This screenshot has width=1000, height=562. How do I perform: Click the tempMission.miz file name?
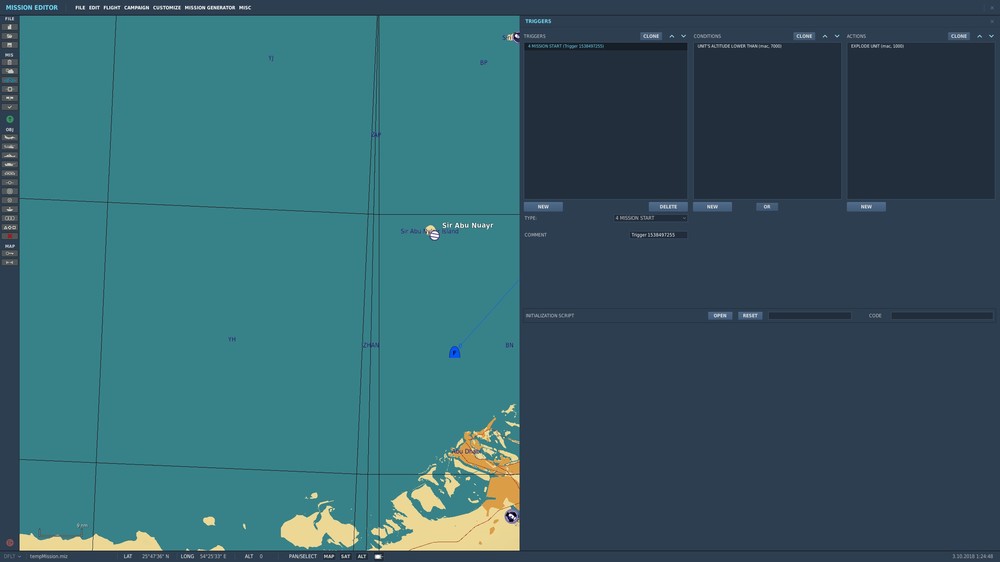click(48, 556)
